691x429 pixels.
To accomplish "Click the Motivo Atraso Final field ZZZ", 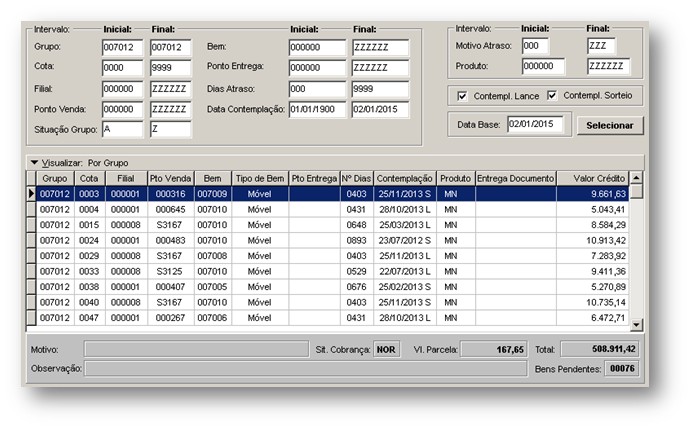I will (602, 46).
